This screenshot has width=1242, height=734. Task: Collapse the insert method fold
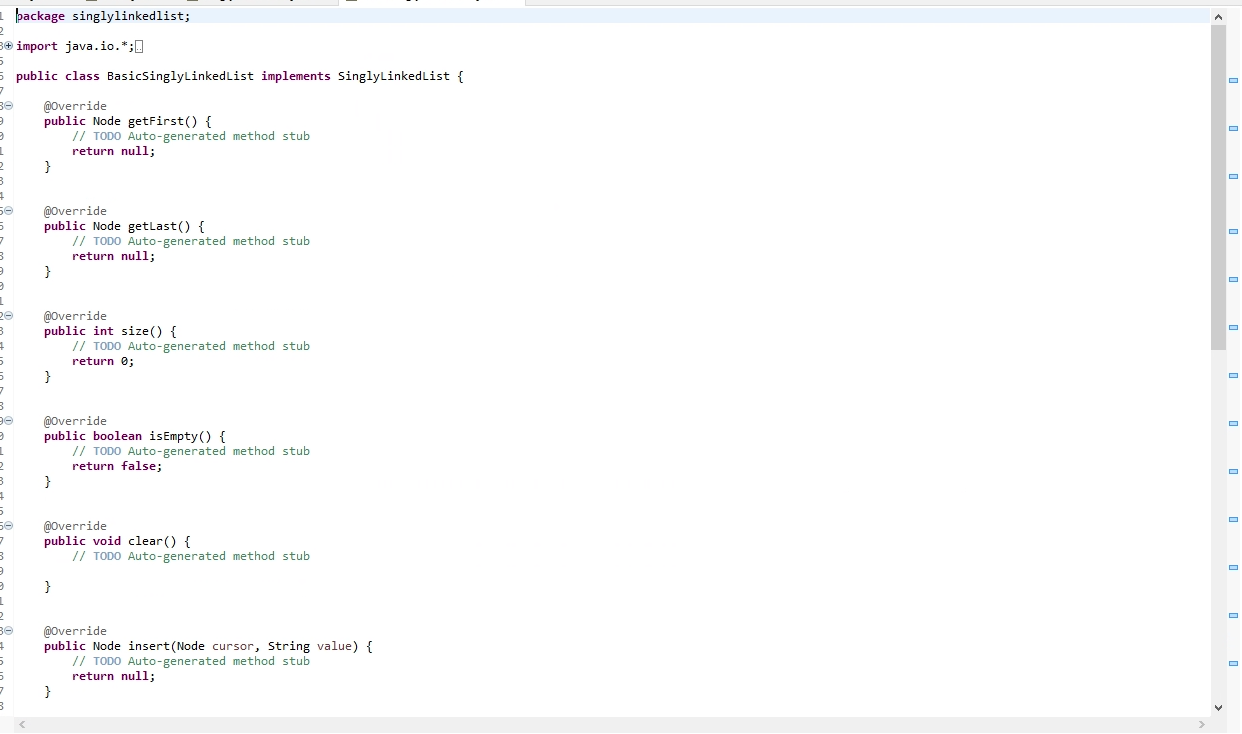7,630
